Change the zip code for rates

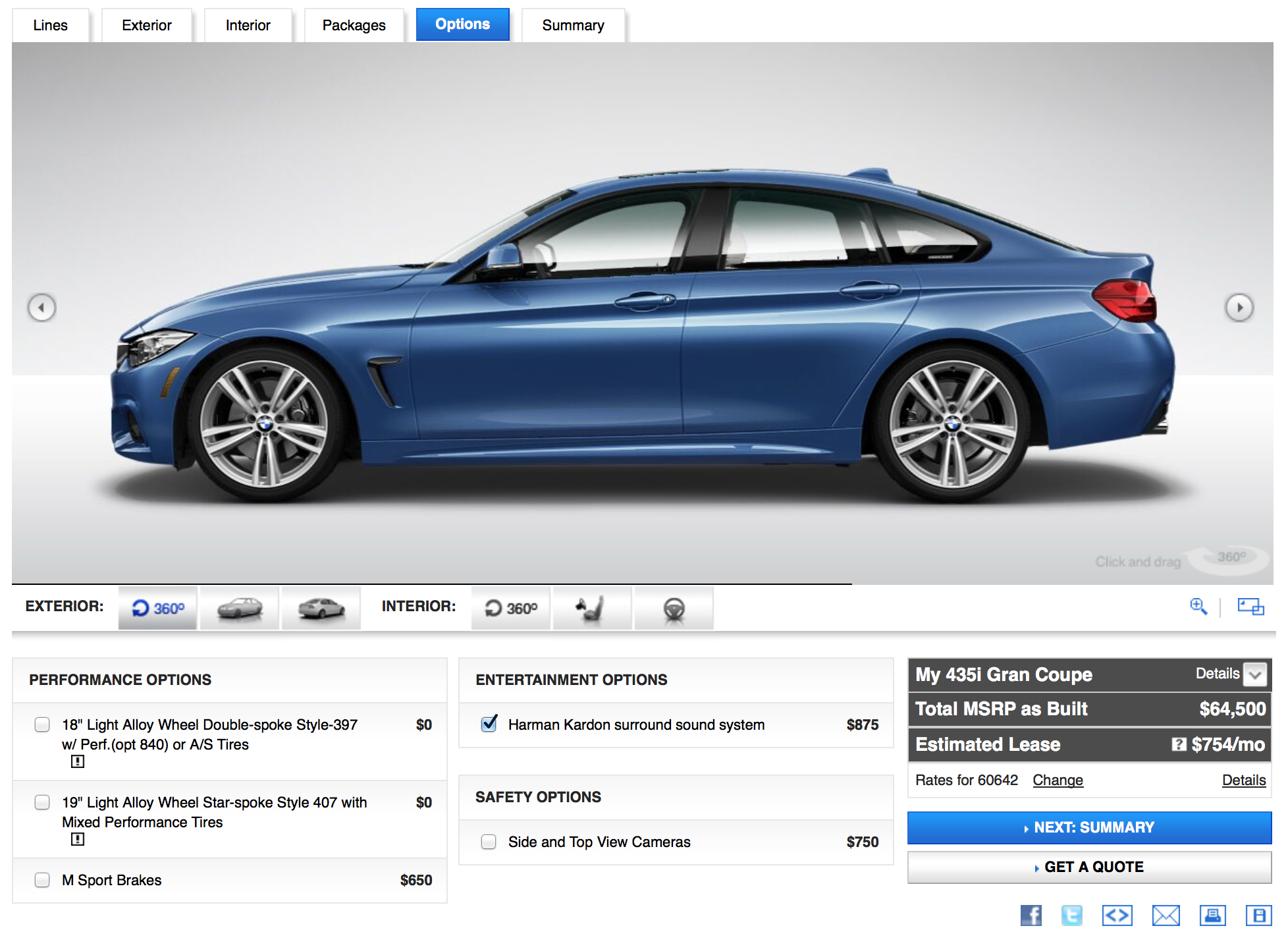(1058, 780)
